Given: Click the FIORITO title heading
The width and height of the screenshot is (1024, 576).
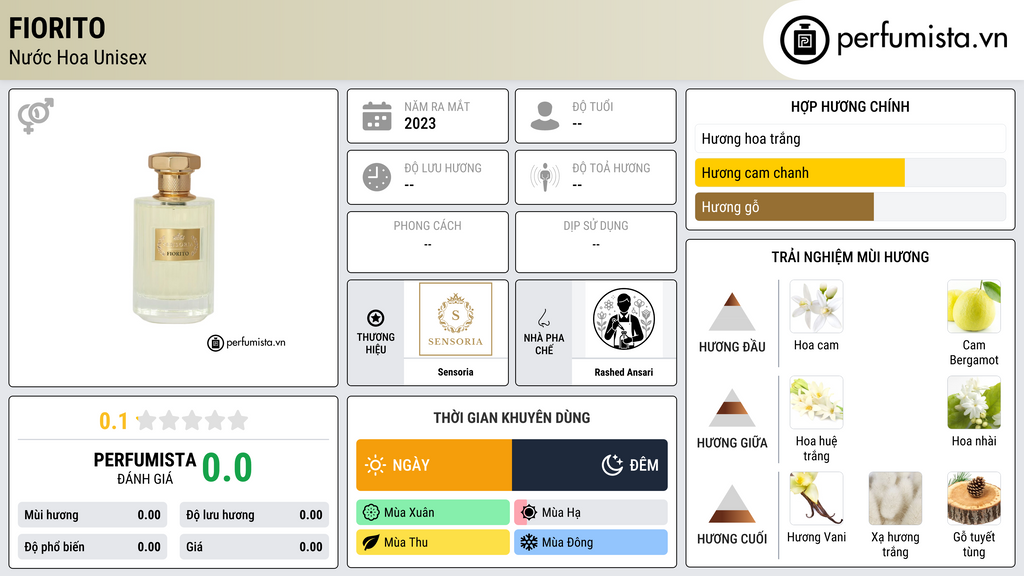Looking at the screenshot, I should click(x=57, y=28).
